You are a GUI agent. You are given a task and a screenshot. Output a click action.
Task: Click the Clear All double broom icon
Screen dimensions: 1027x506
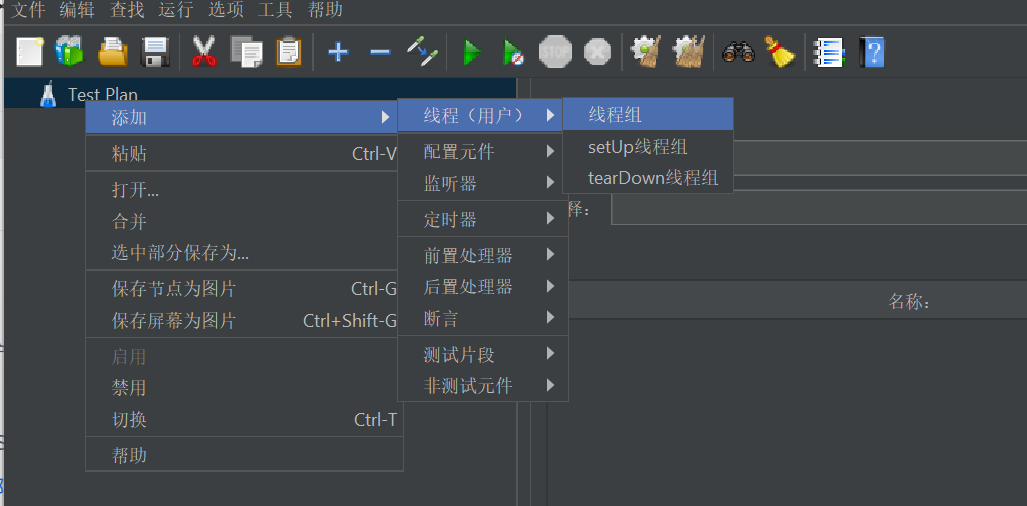pos(689,51)
